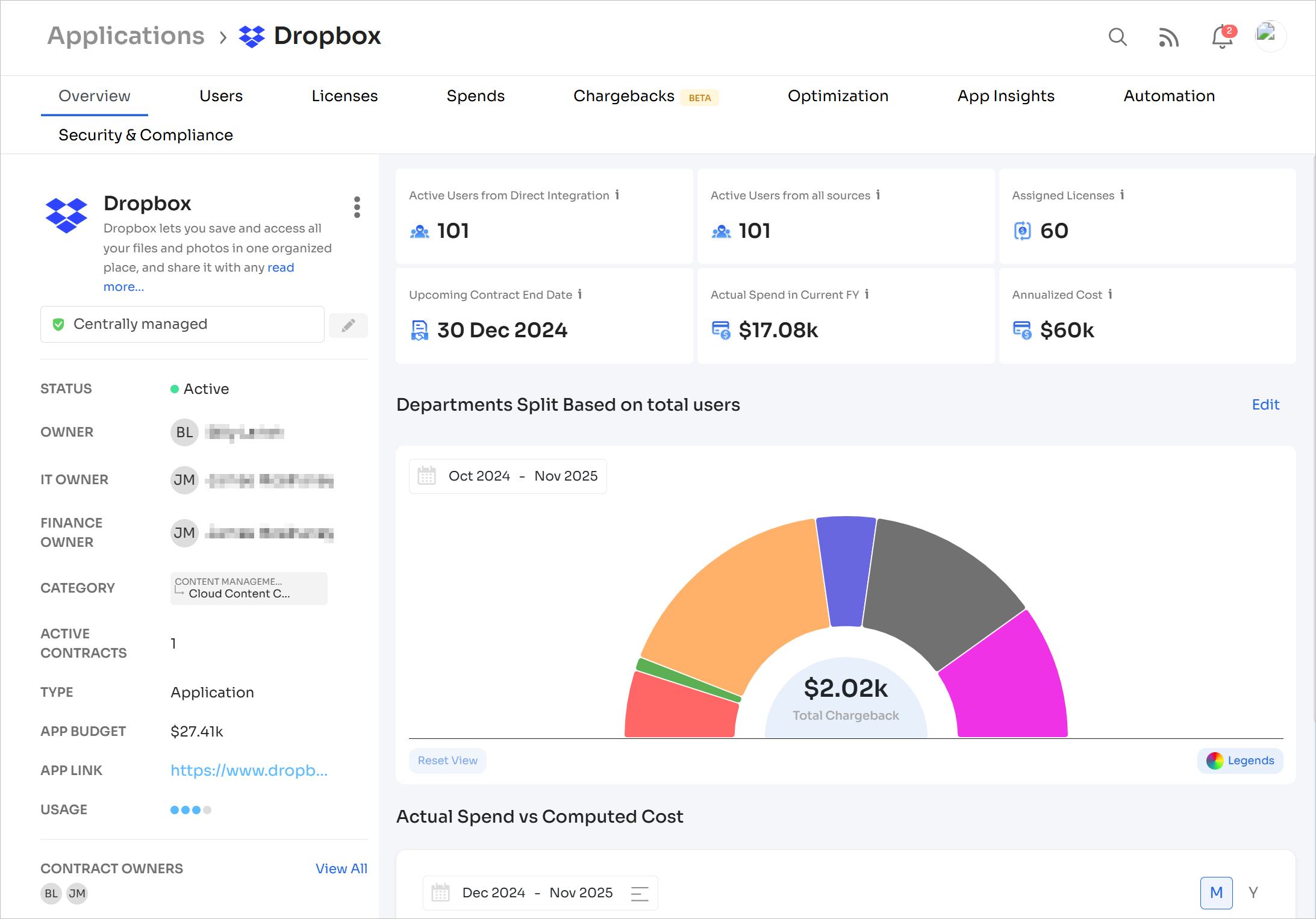
Task: Toggle the chart Legends button
Action: point(1240,761)
